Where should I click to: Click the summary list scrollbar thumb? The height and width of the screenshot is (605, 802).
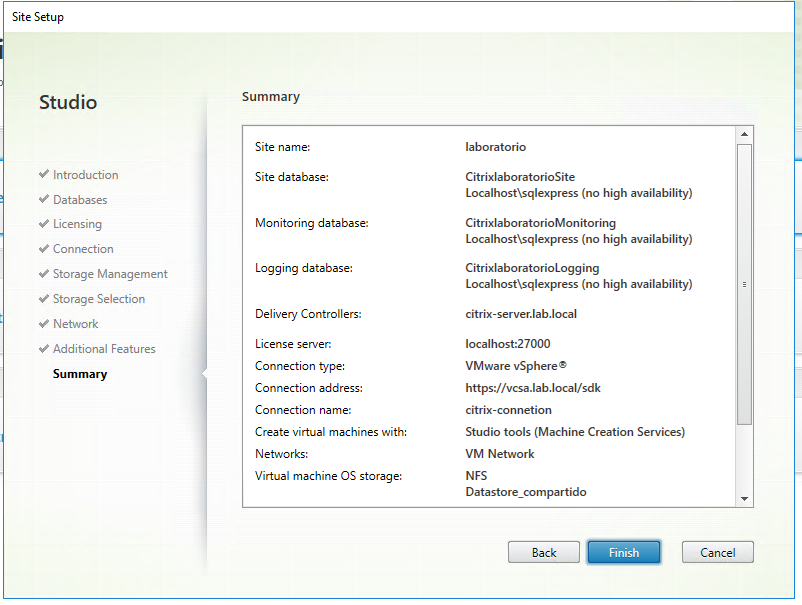coord(744,284)
